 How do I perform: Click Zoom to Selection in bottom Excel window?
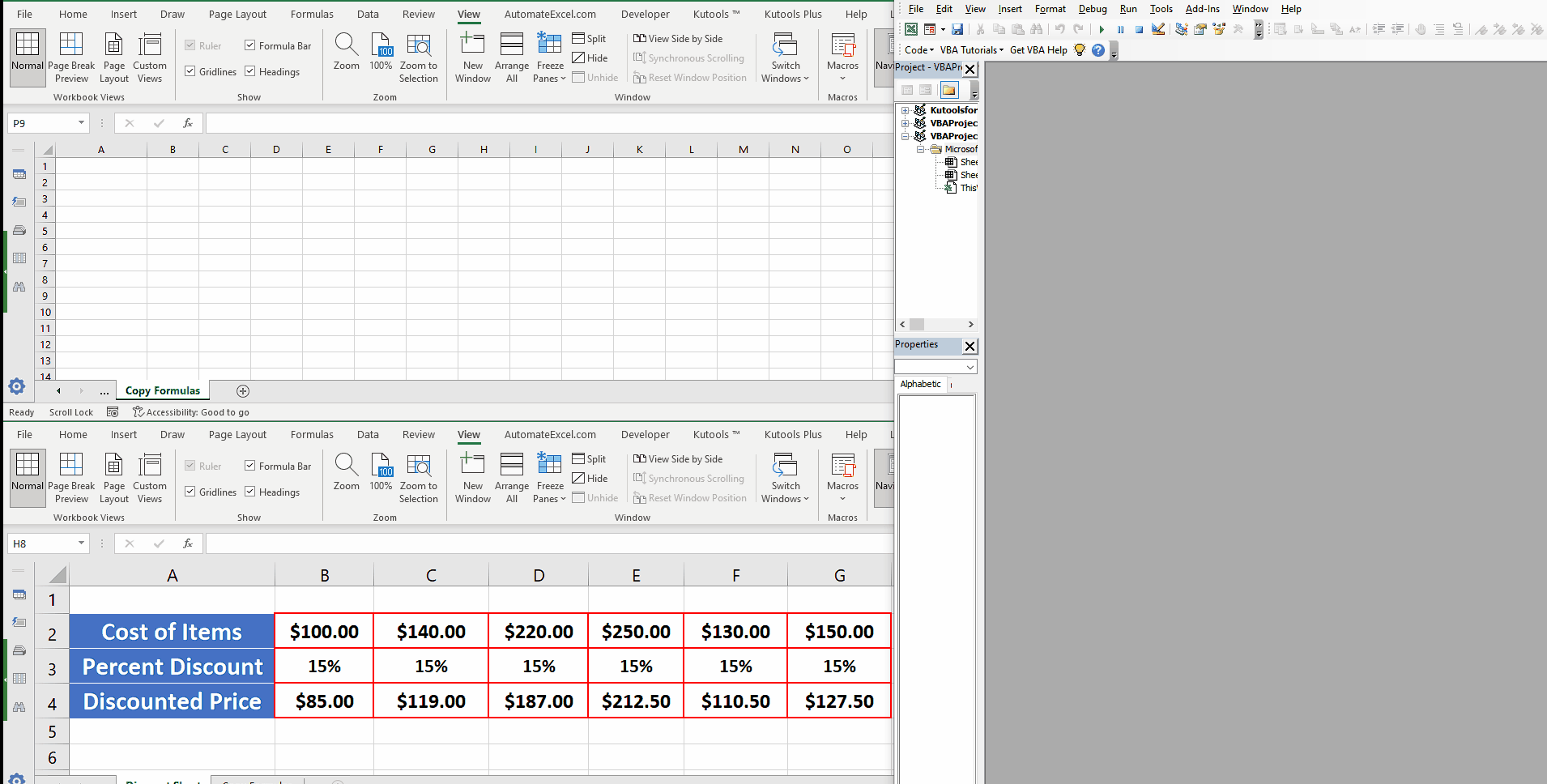[x=418, y=476]
